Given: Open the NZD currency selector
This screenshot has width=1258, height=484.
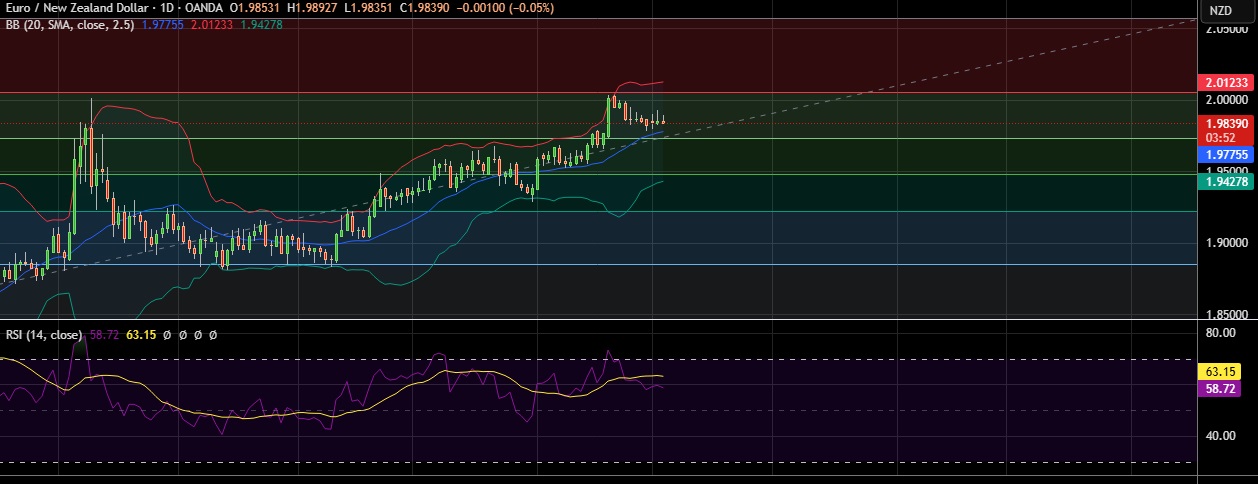Looking at the screenshot, I should pyautogui.click(x=1221, y=11).
